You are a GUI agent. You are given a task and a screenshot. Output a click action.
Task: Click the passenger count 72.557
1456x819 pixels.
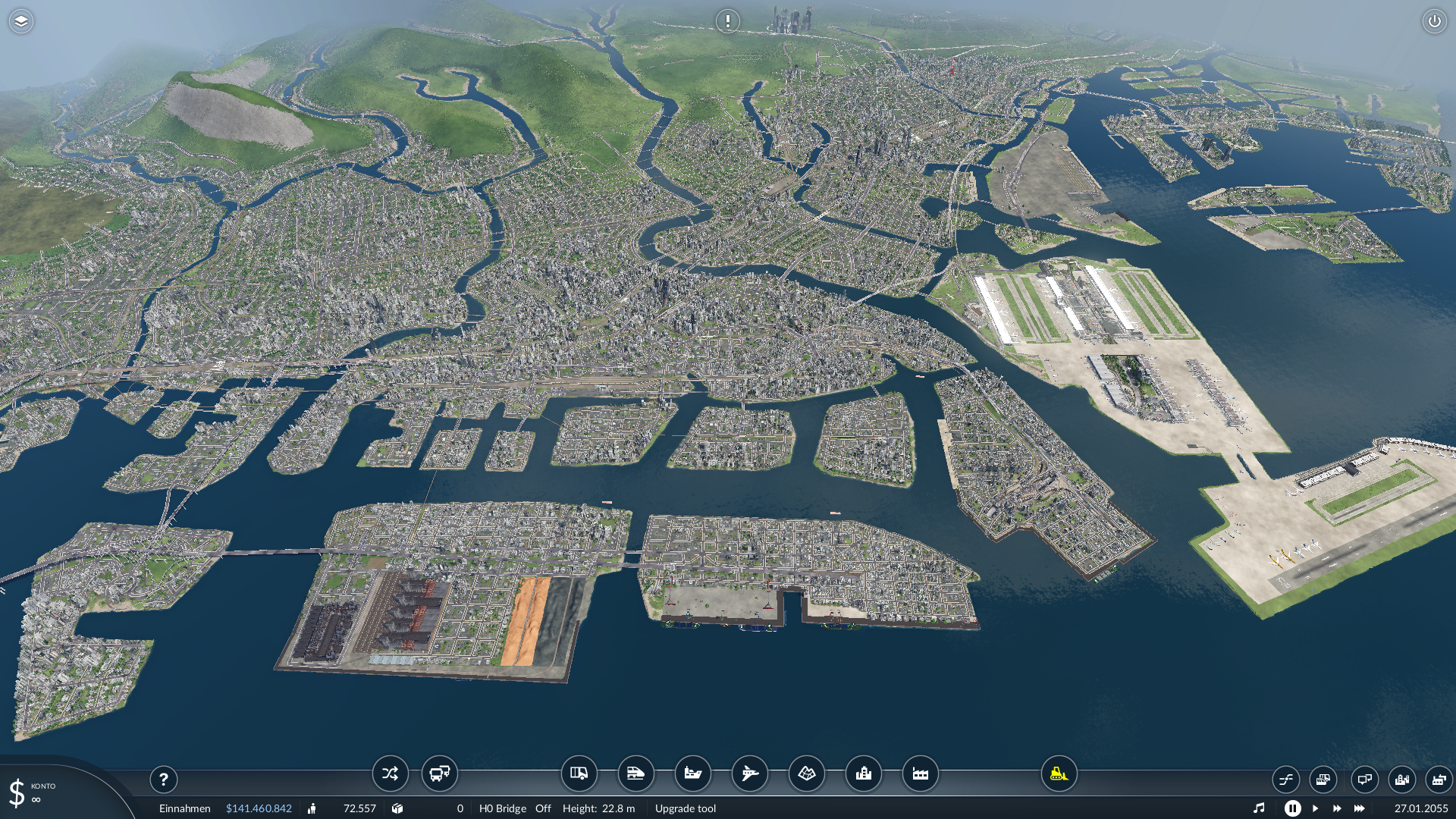tap(359, 808)
